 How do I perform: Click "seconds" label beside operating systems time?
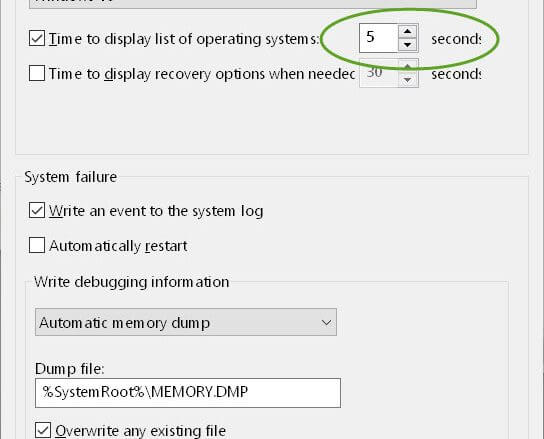456,39
